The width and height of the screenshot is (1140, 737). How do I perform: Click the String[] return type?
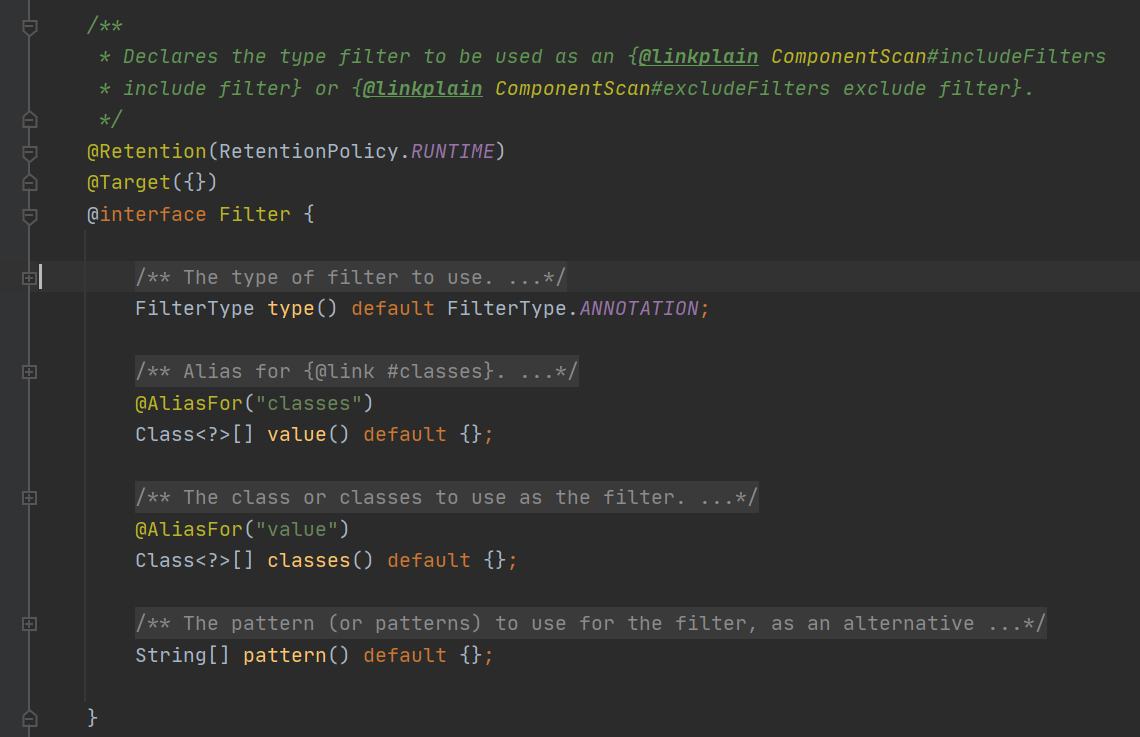(x=182, y=656)
